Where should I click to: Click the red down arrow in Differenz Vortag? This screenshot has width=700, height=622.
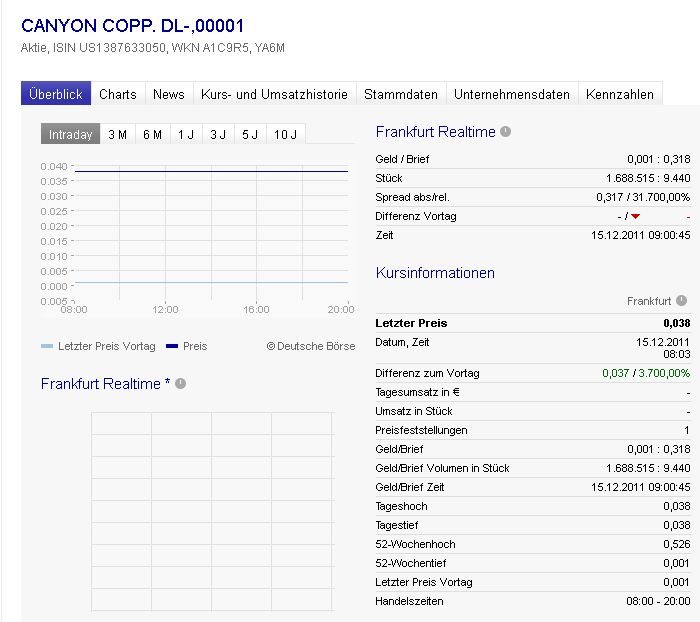[635, 217]
